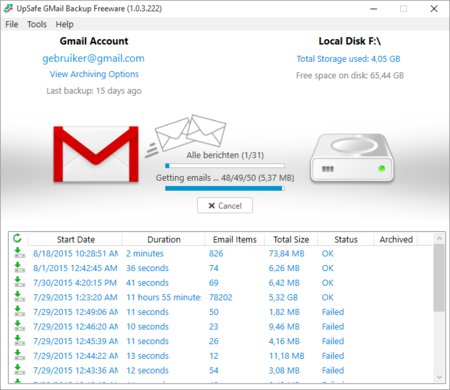Viewport: 450px width, 390px height.
Task: Click the 'Last backup: 15 days ago' text
Action: pyautogui.click(x=94, y=91)
